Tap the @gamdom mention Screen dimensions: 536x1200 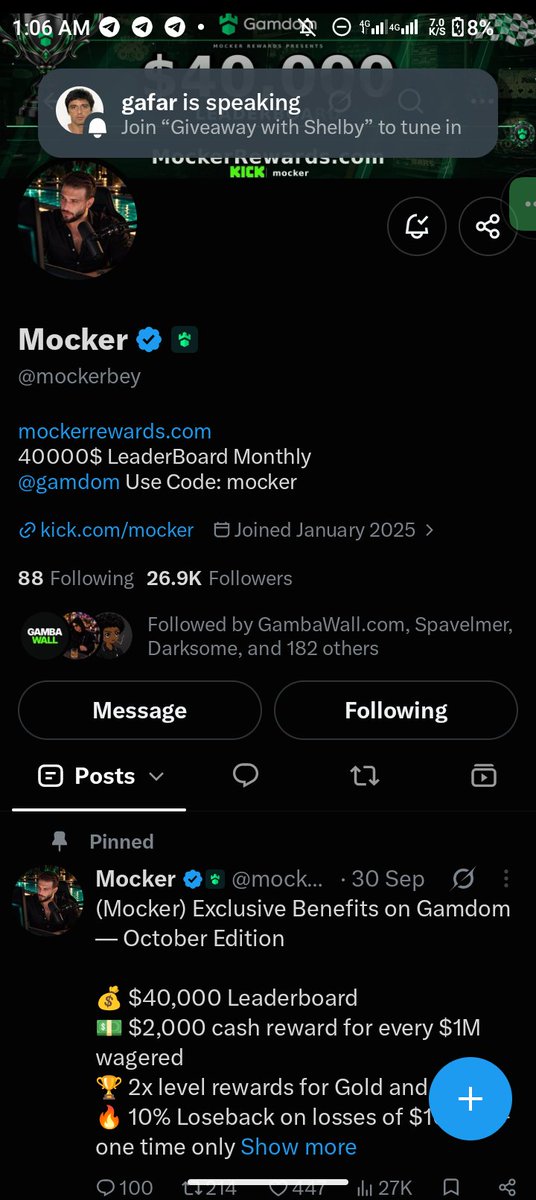(69, 482)
